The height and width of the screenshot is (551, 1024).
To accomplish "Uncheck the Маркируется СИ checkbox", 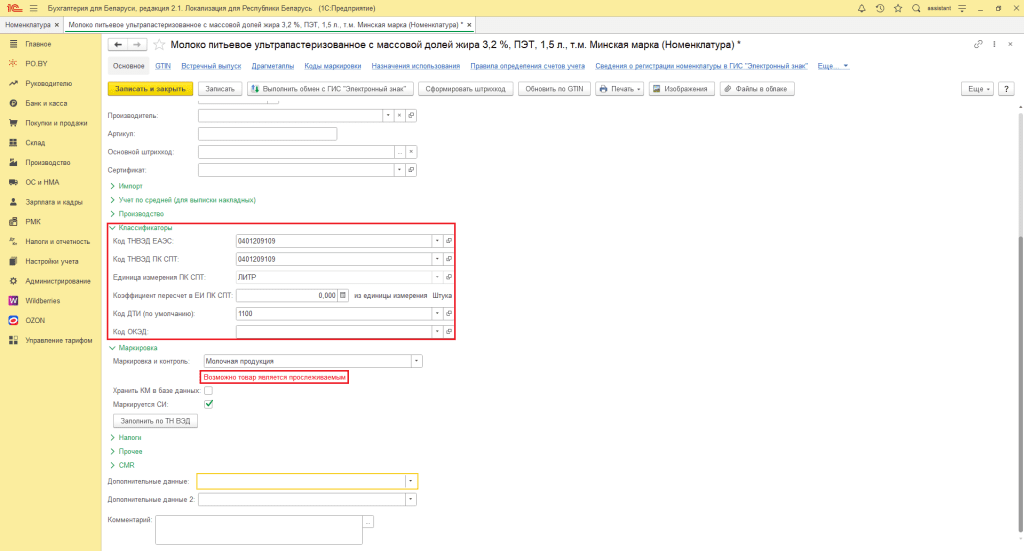I will pyautogui.click(x=208, y=405).
